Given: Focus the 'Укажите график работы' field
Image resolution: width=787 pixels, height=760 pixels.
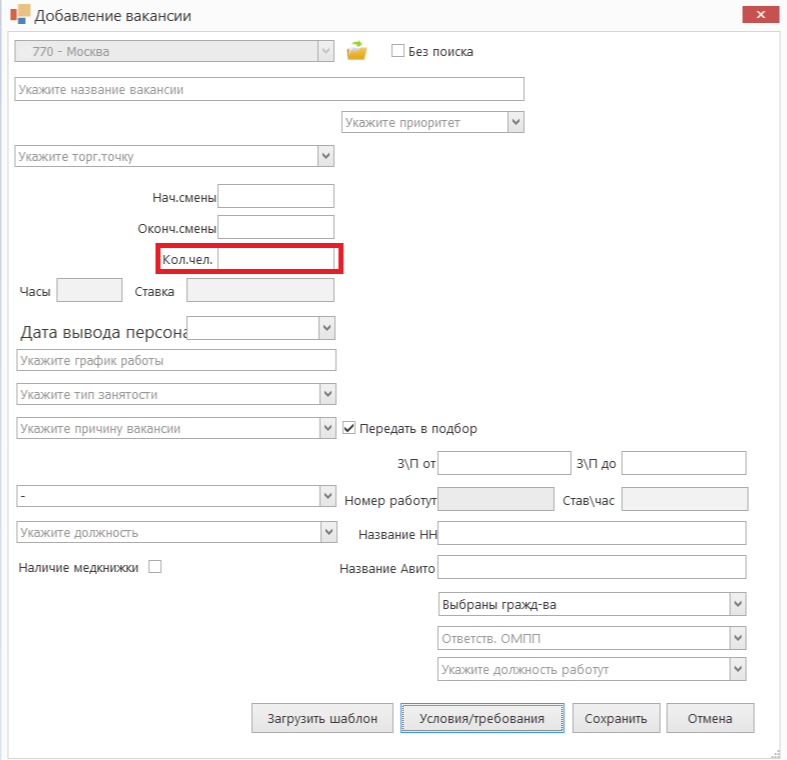Looking at the screenshot, I should tap(176, 360).
